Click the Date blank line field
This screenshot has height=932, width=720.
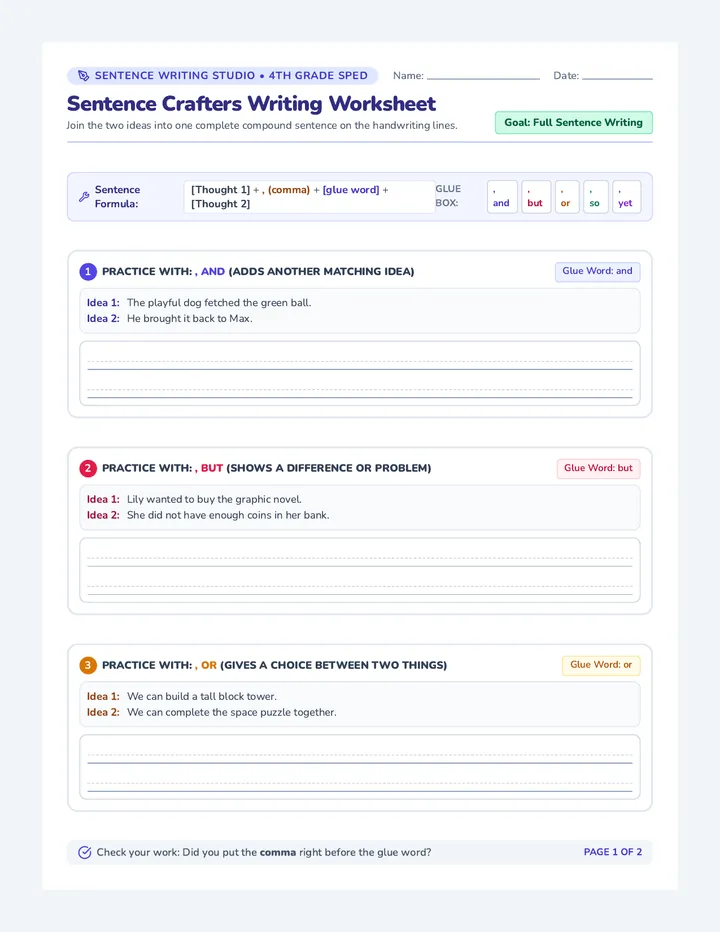[x=617, y=76]
